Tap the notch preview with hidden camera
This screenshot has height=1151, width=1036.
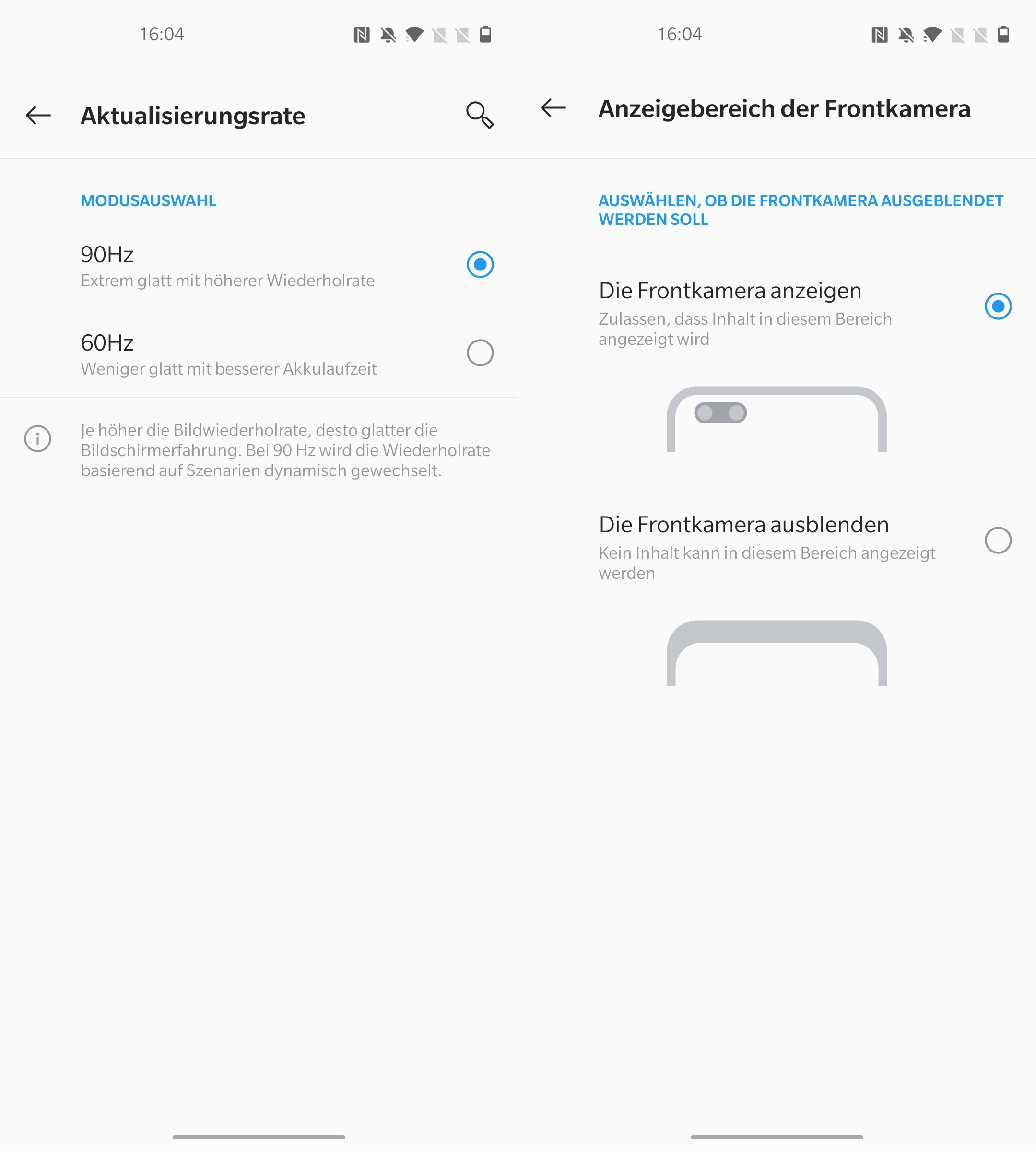pyautogui.click(x=777, y=653)
